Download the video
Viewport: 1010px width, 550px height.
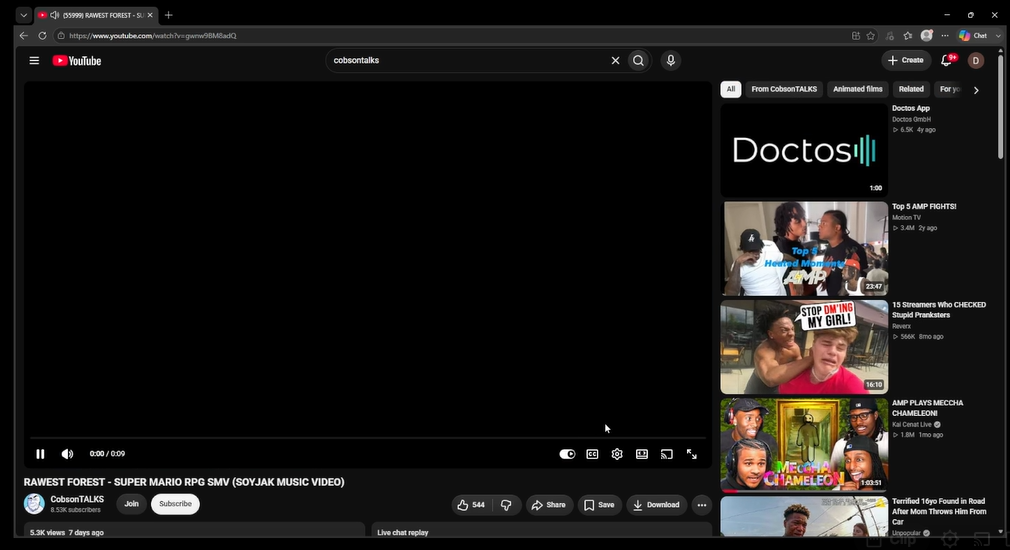[x=656, y=505]
